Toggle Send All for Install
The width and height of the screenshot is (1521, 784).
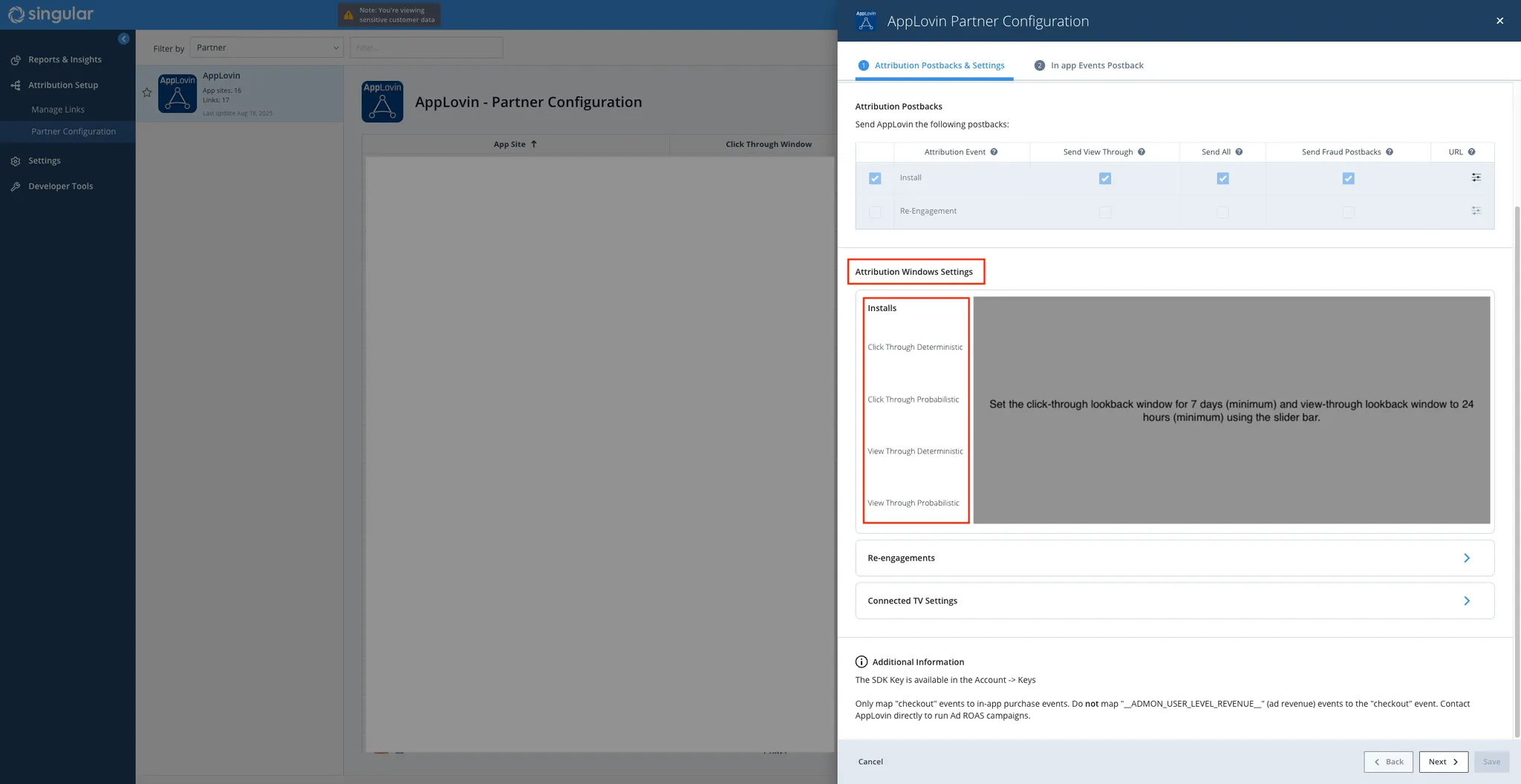pos(1223,178)
